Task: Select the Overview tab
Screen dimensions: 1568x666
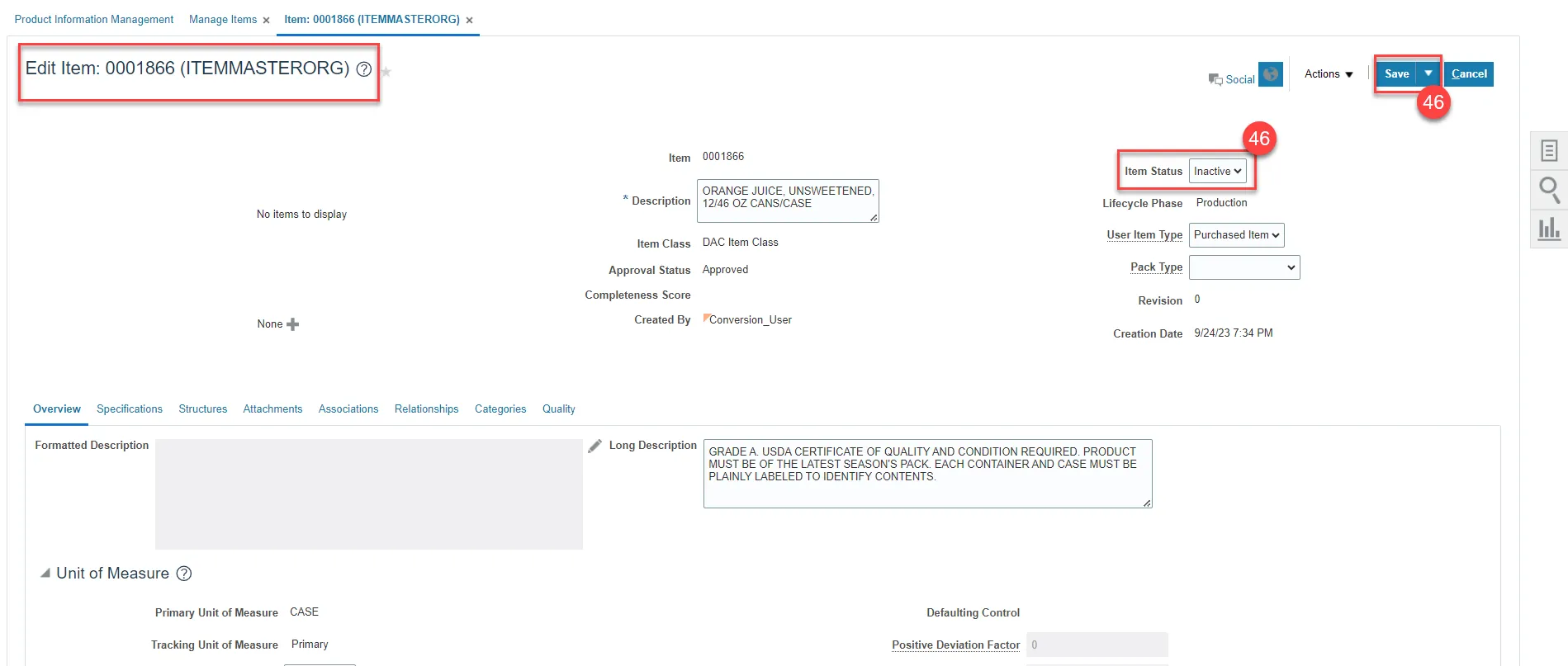Action: (57, 409)
